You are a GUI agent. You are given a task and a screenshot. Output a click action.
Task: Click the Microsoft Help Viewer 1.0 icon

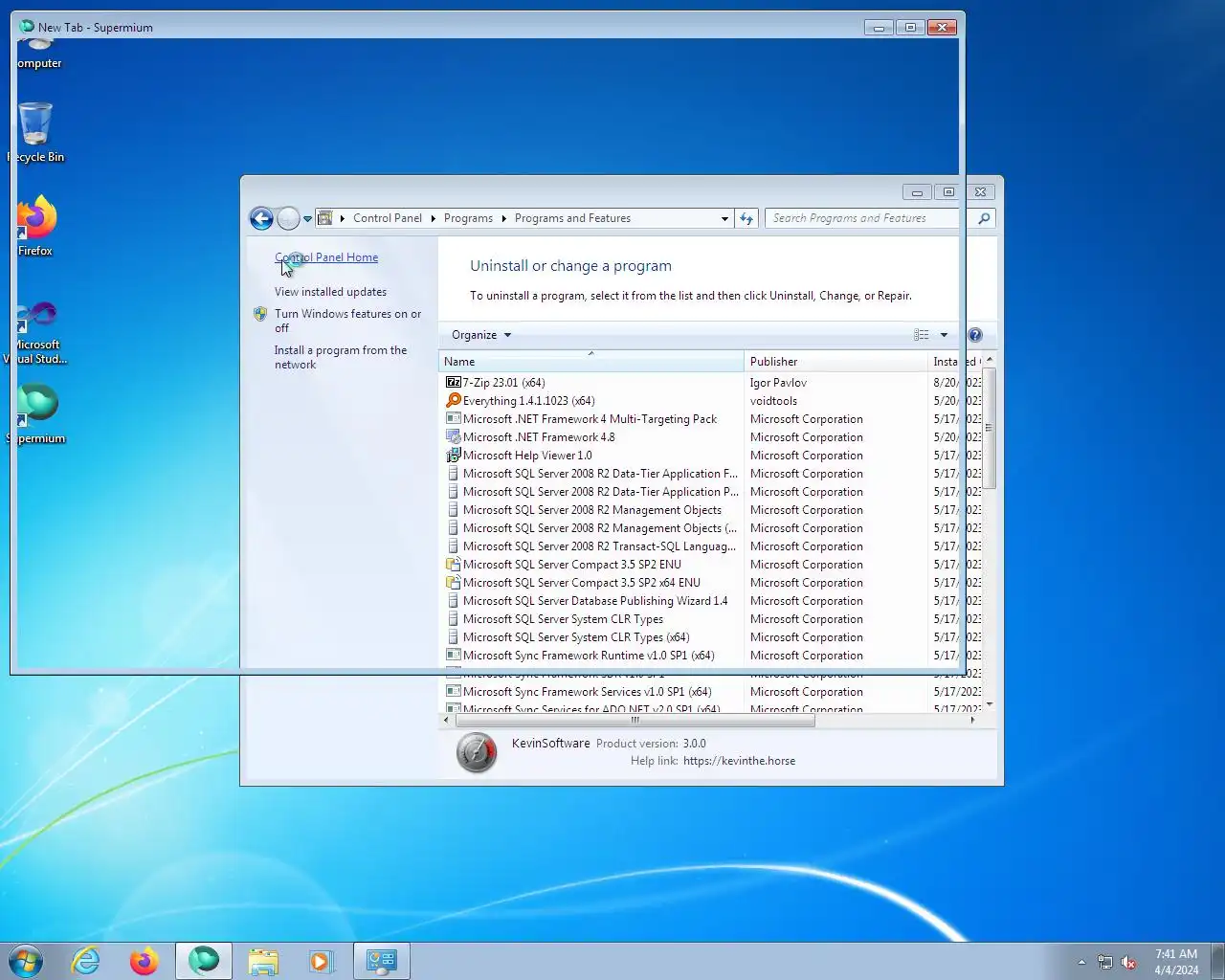(x=454, y=455)
